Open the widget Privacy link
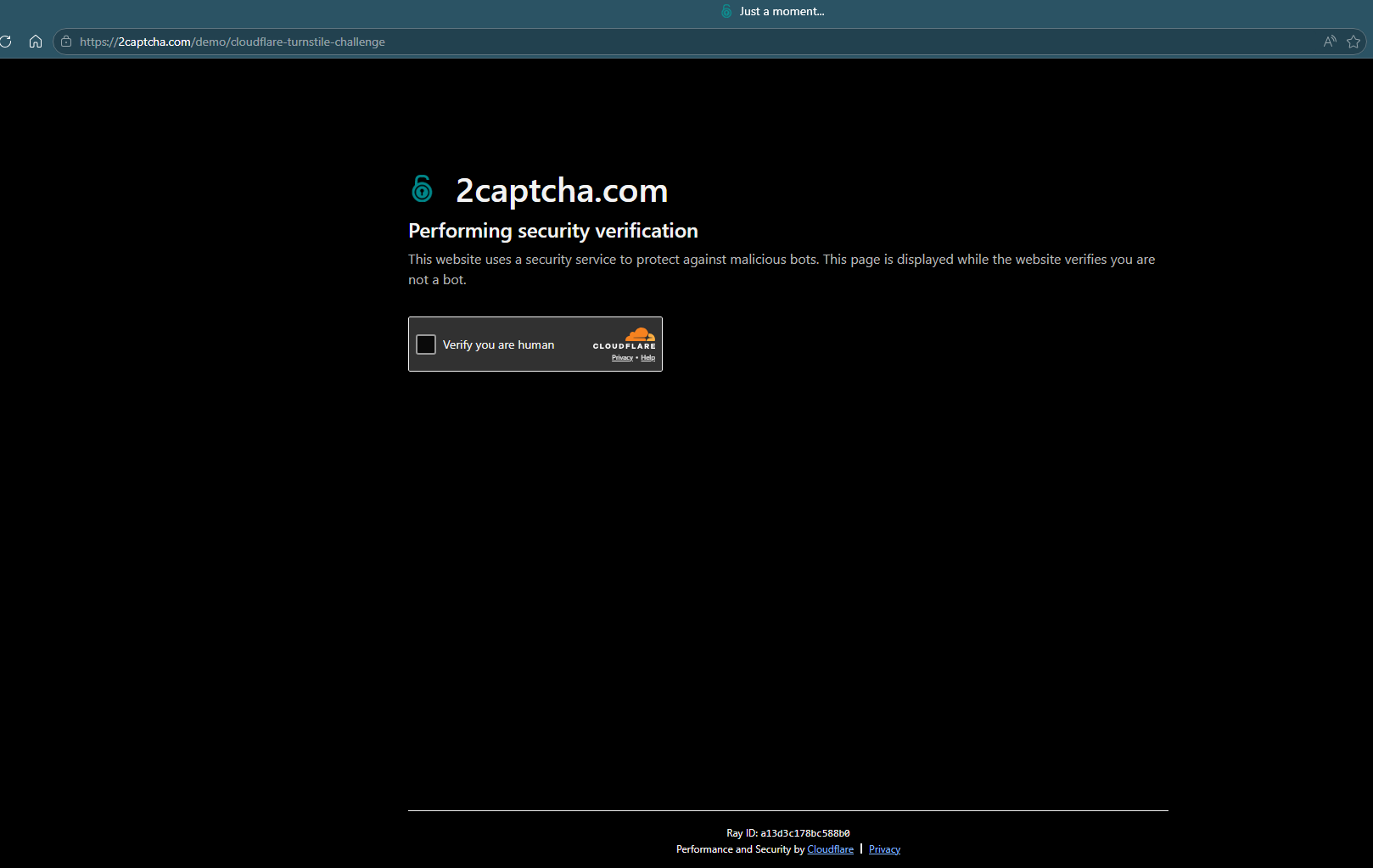Image resolution: width=1373 pixels, height=868 pixels. point(622,358)
